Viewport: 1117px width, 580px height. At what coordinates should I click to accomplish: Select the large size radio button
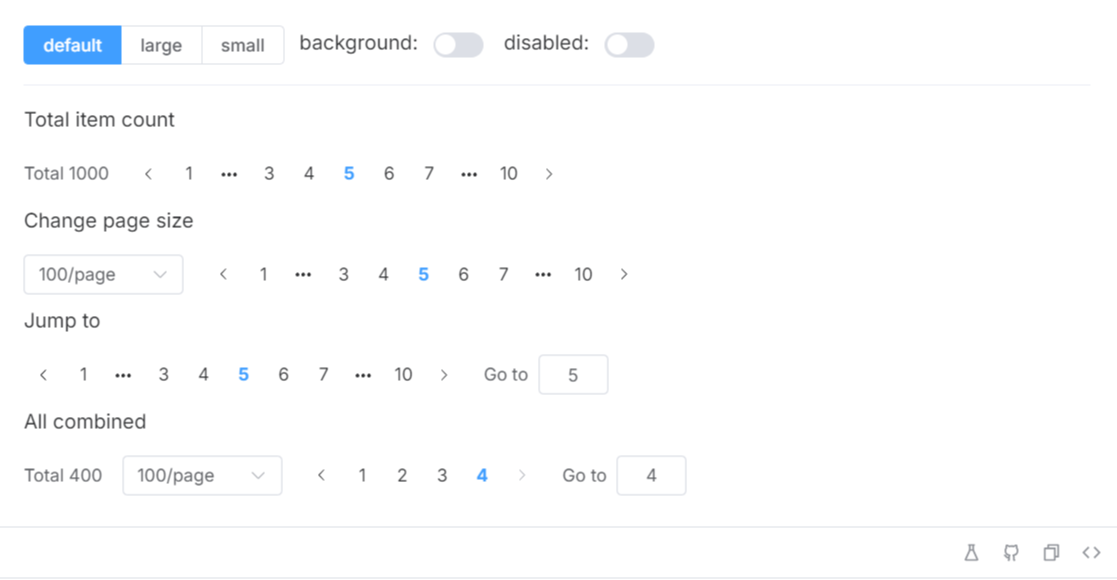(161, 45)
